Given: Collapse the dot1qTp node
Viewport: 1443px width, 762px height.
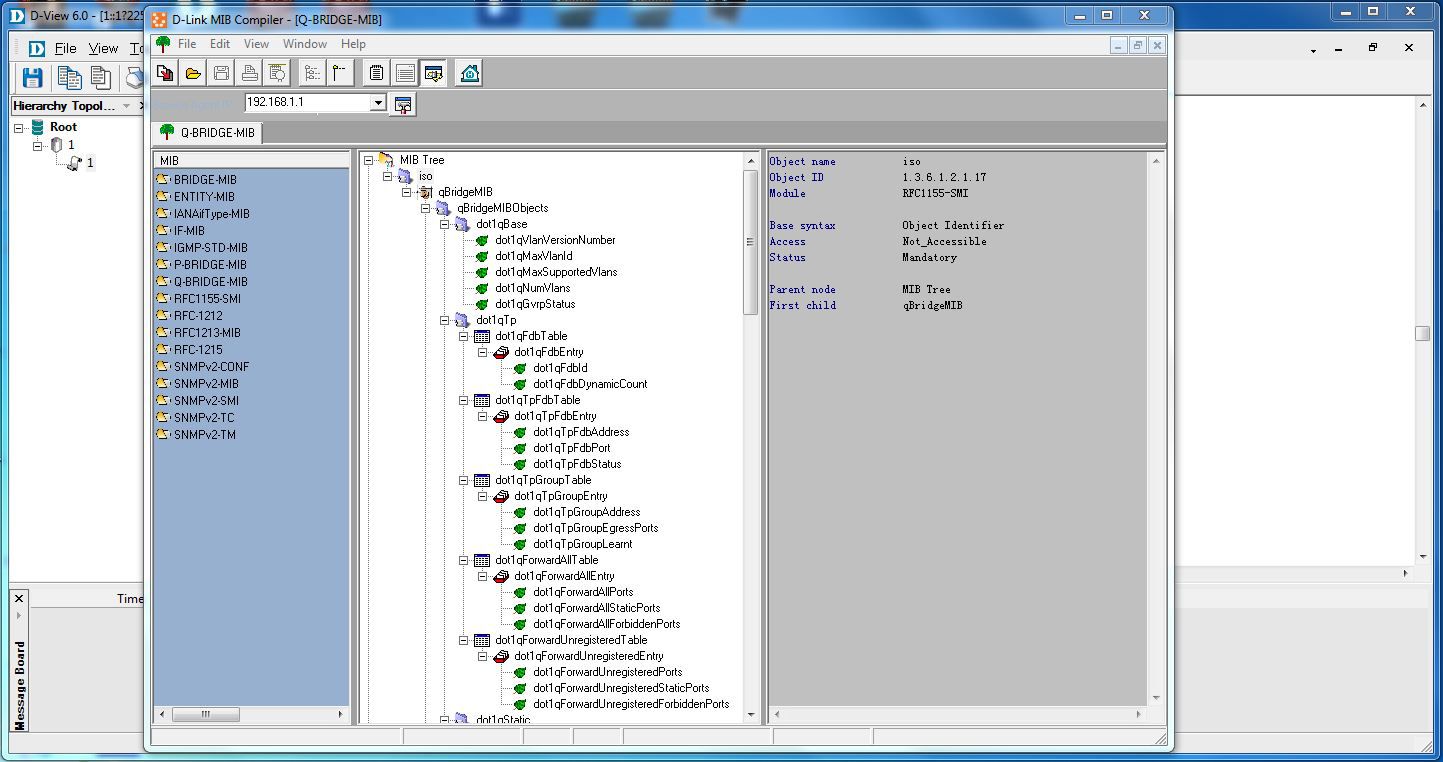Looking at the screenshot, I should [x=444, y=320].
